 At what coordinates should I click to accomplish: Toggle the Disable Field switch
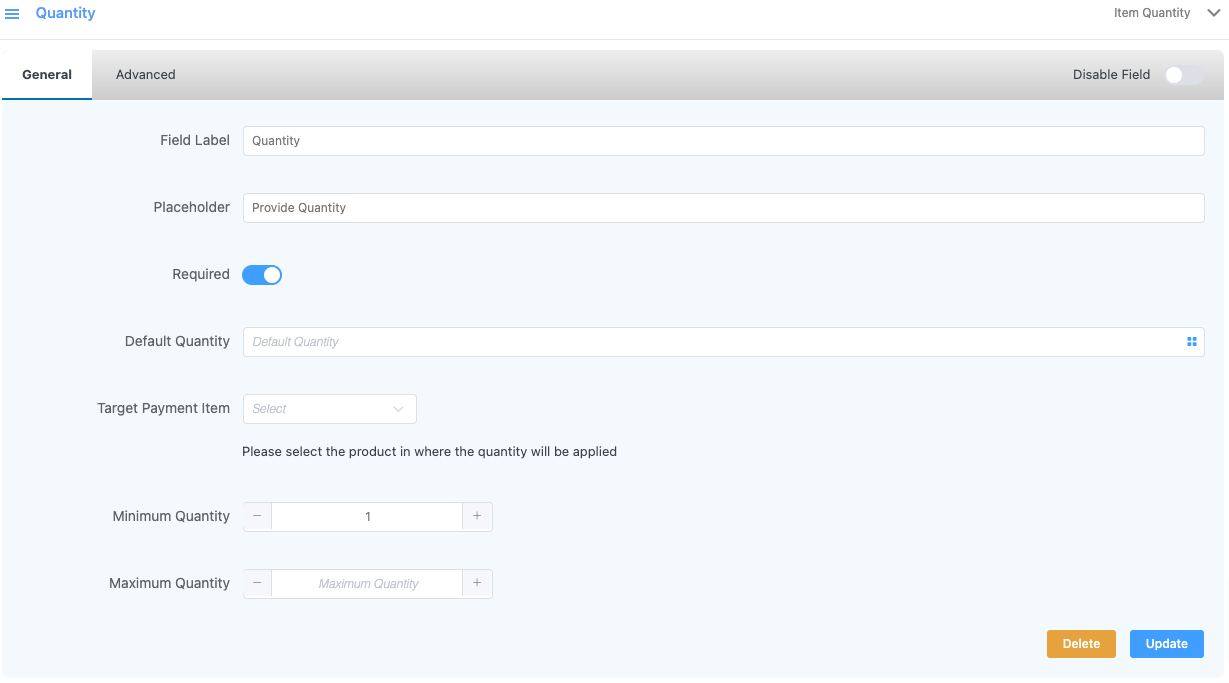pyautogui.click(x=1184, y=75)
